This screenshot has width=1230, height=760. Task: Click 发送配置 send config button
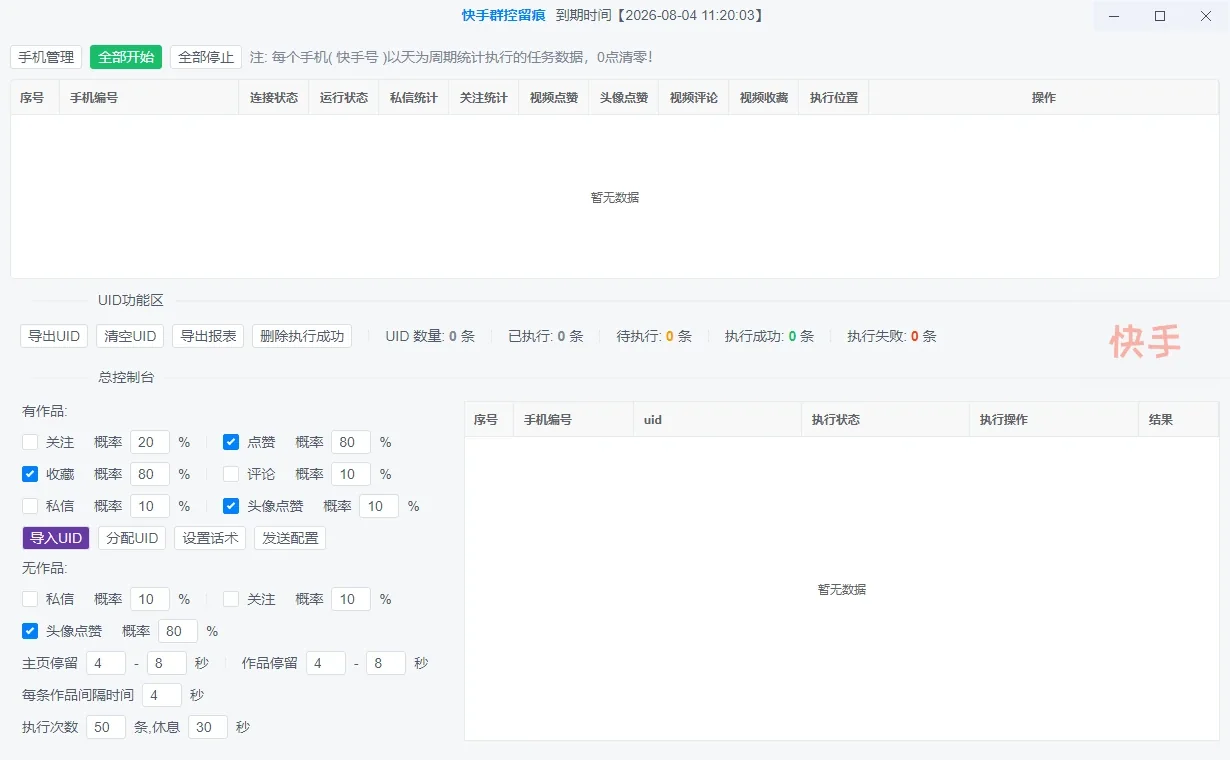pos(290,538)
